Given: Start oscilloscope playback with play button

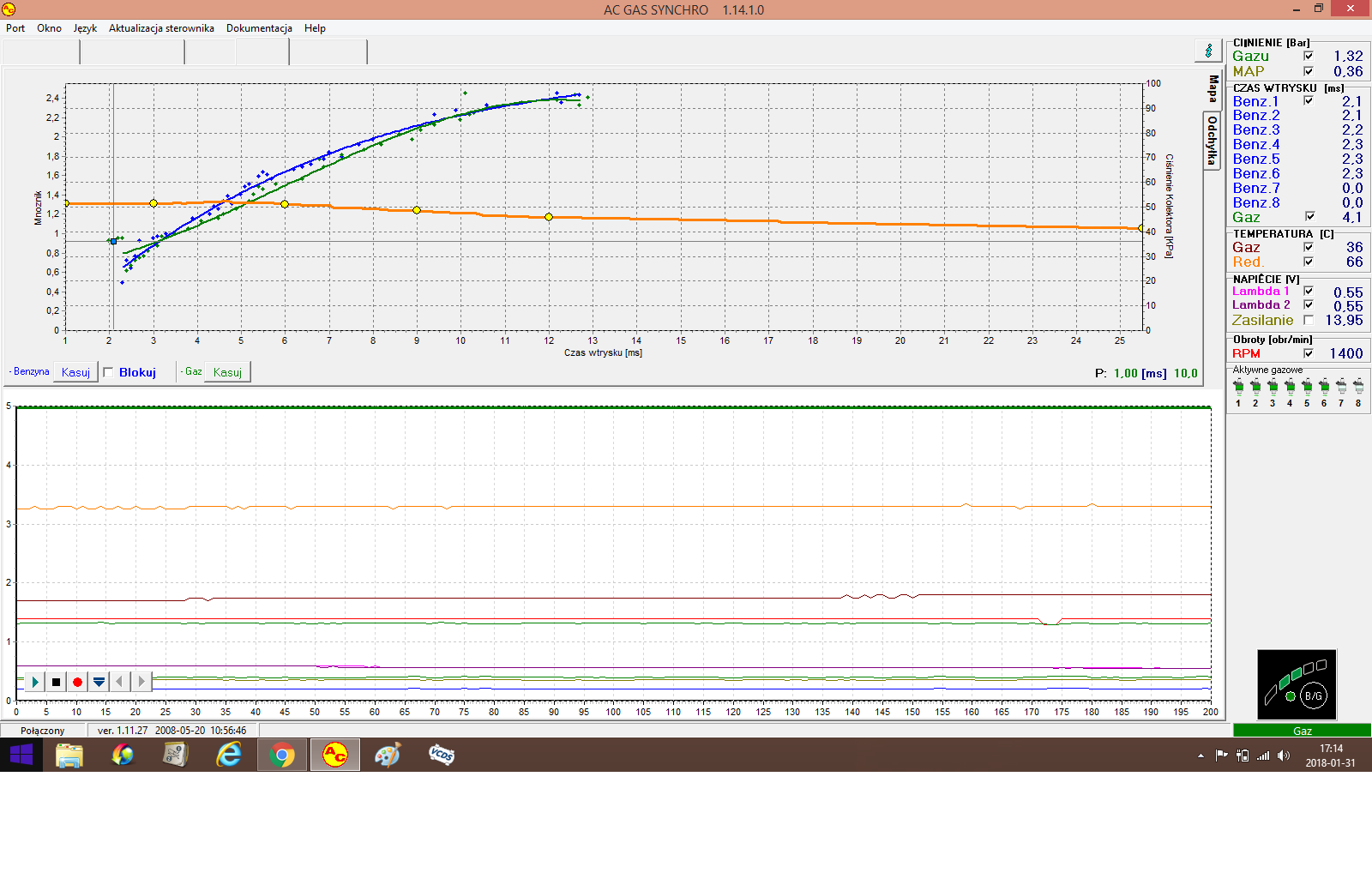Looking at the screenshot, I should 34,682.
